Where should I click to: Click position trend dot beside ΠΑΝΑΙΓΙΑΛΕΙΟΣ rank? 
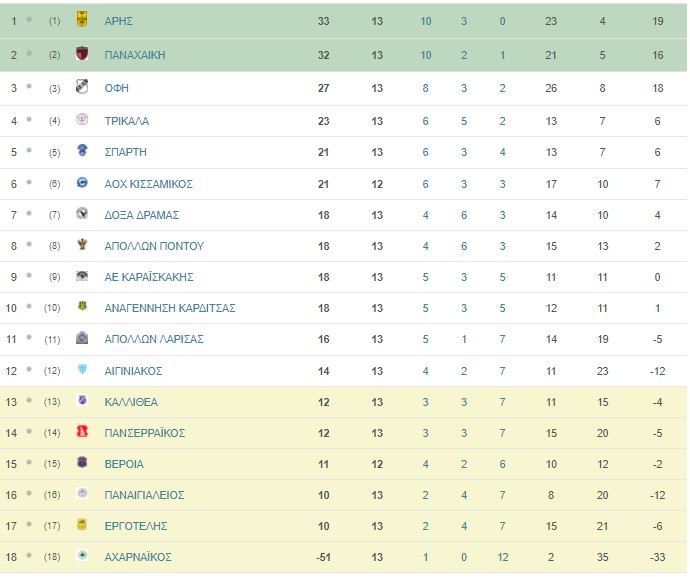coord(29,493)
